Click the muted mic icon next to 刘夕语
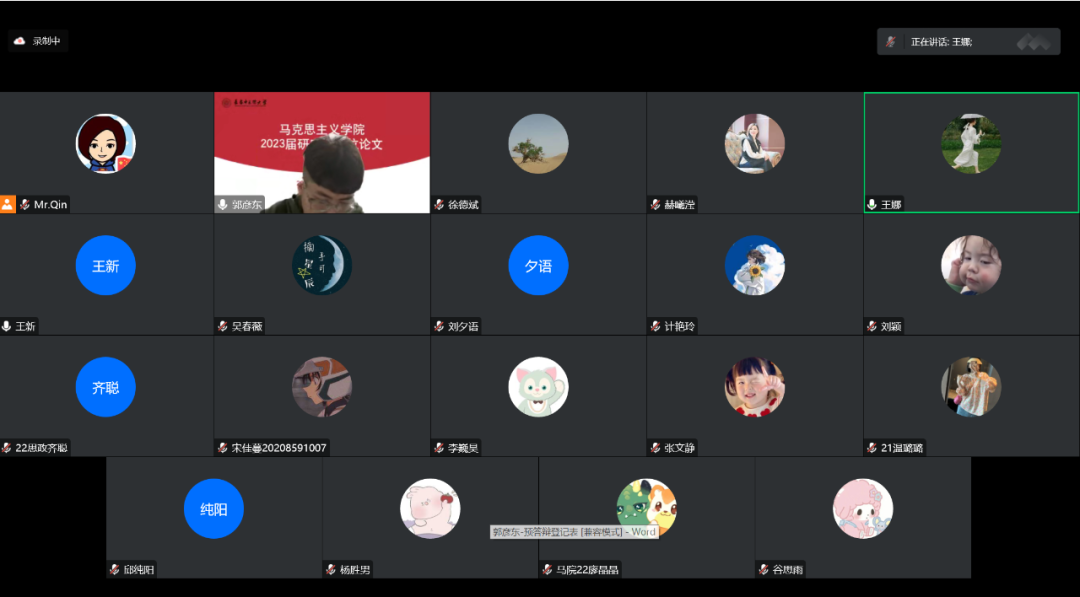Viewport: 1080px width, 597px height. coord(439,326)
